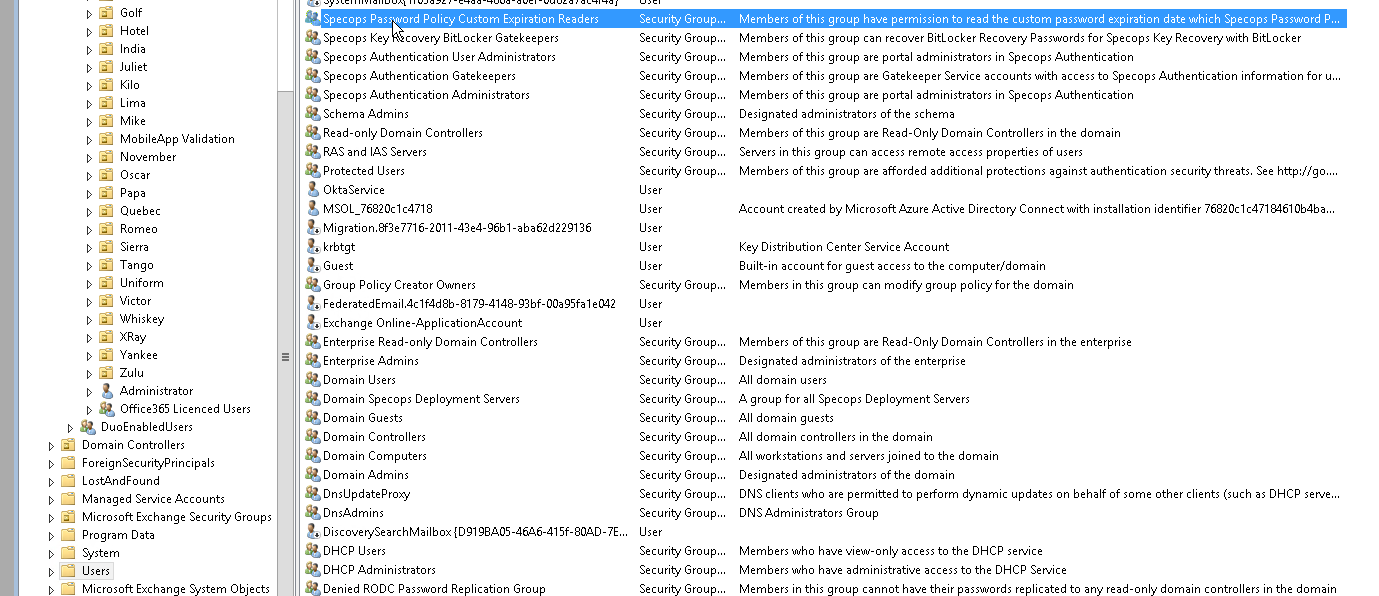Click the MSOL_76820c1c4718 user icon
The height and width of the screenshot is (596, 1379).
click(312, 209)
